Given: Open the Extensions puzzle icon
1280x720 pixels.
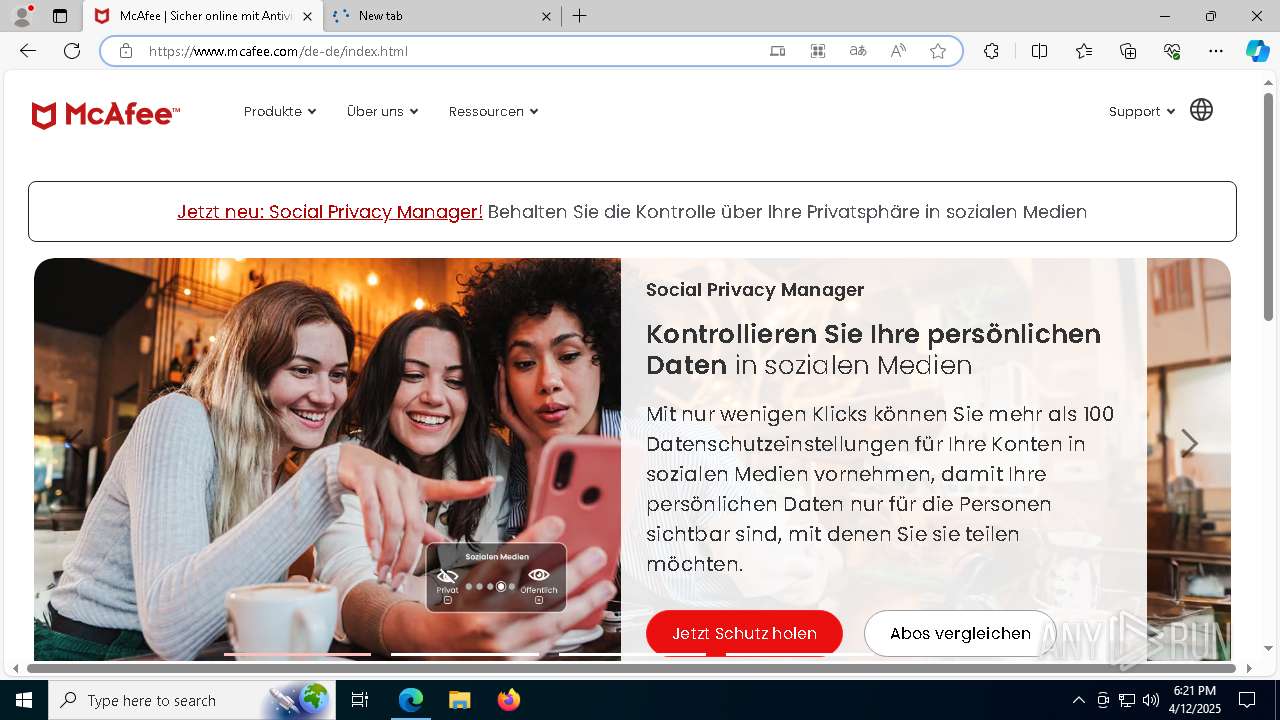Looking at the screenshot, I should [x=991, y=51].
